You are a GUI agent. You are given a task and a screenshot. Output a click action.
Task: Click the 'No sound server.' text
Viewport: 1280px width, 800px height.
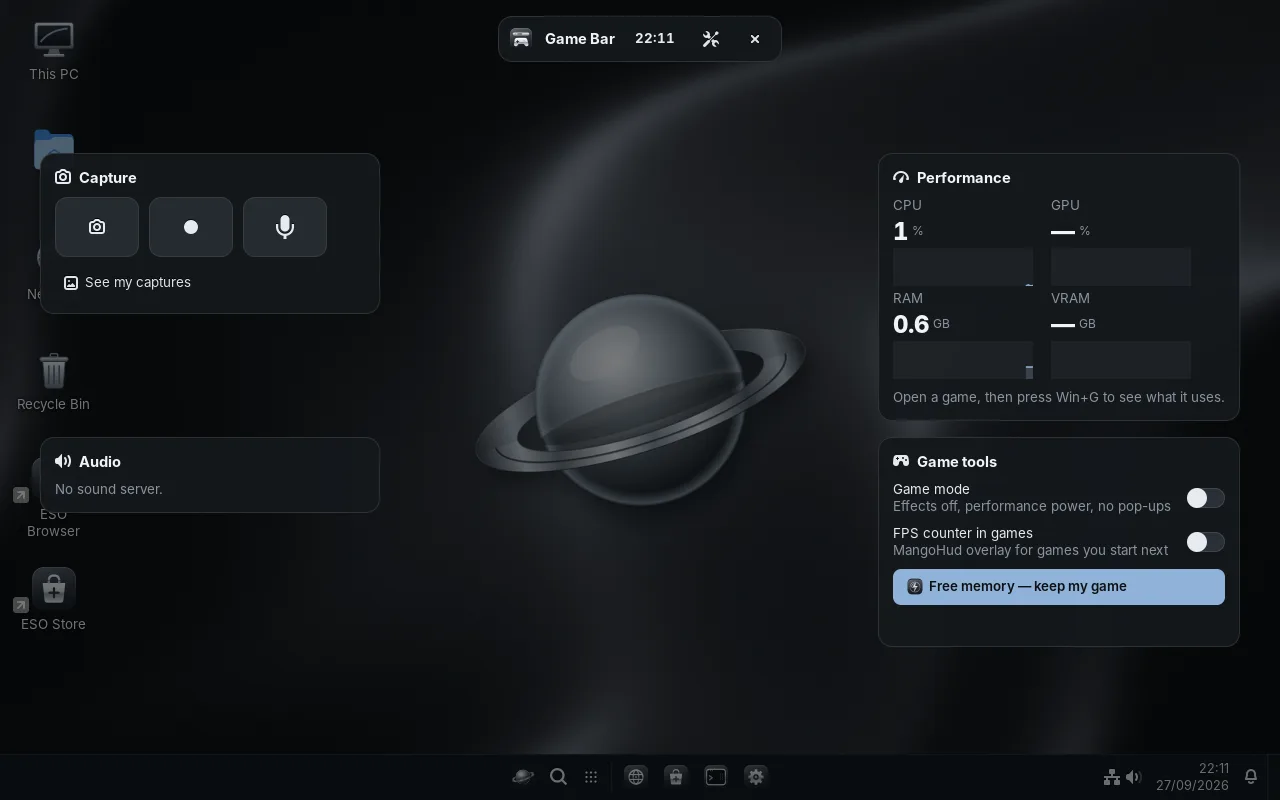(x=109, y=489)
